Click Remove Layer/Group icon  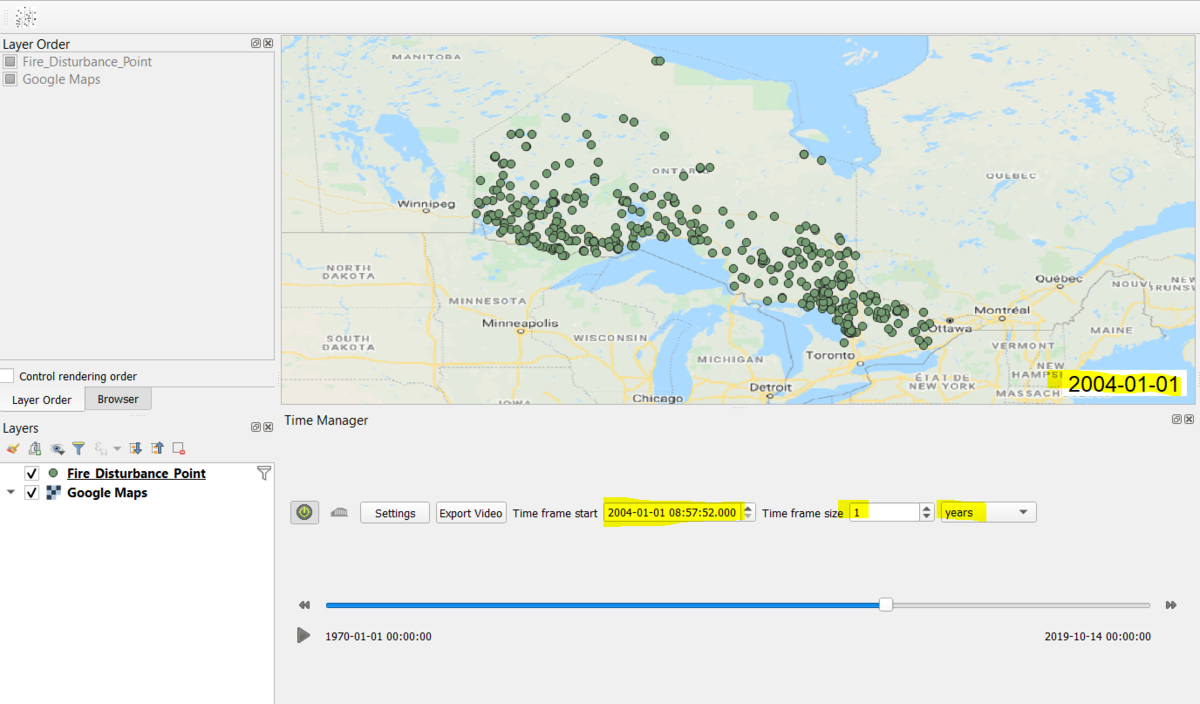pyautogui.click(x=179, y=449)
